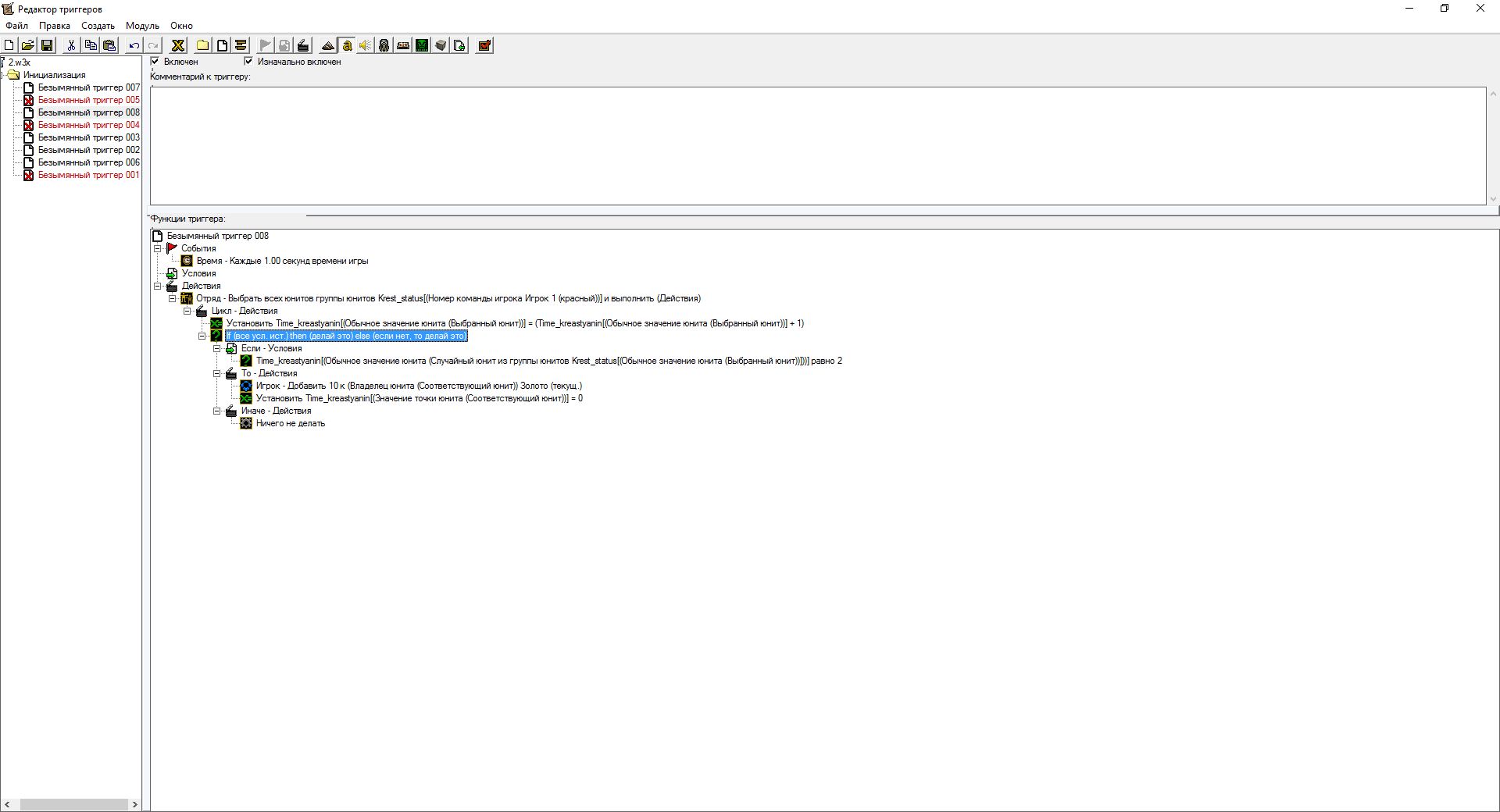The image size is (1500, 812).
Task: Open the 'Модуль' menu
Action: coord(142,26)
